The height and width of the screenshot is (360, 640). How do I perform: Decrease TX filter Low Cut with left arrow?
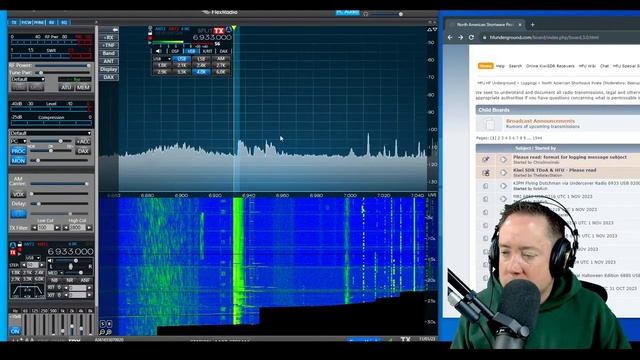click(34, 228)
